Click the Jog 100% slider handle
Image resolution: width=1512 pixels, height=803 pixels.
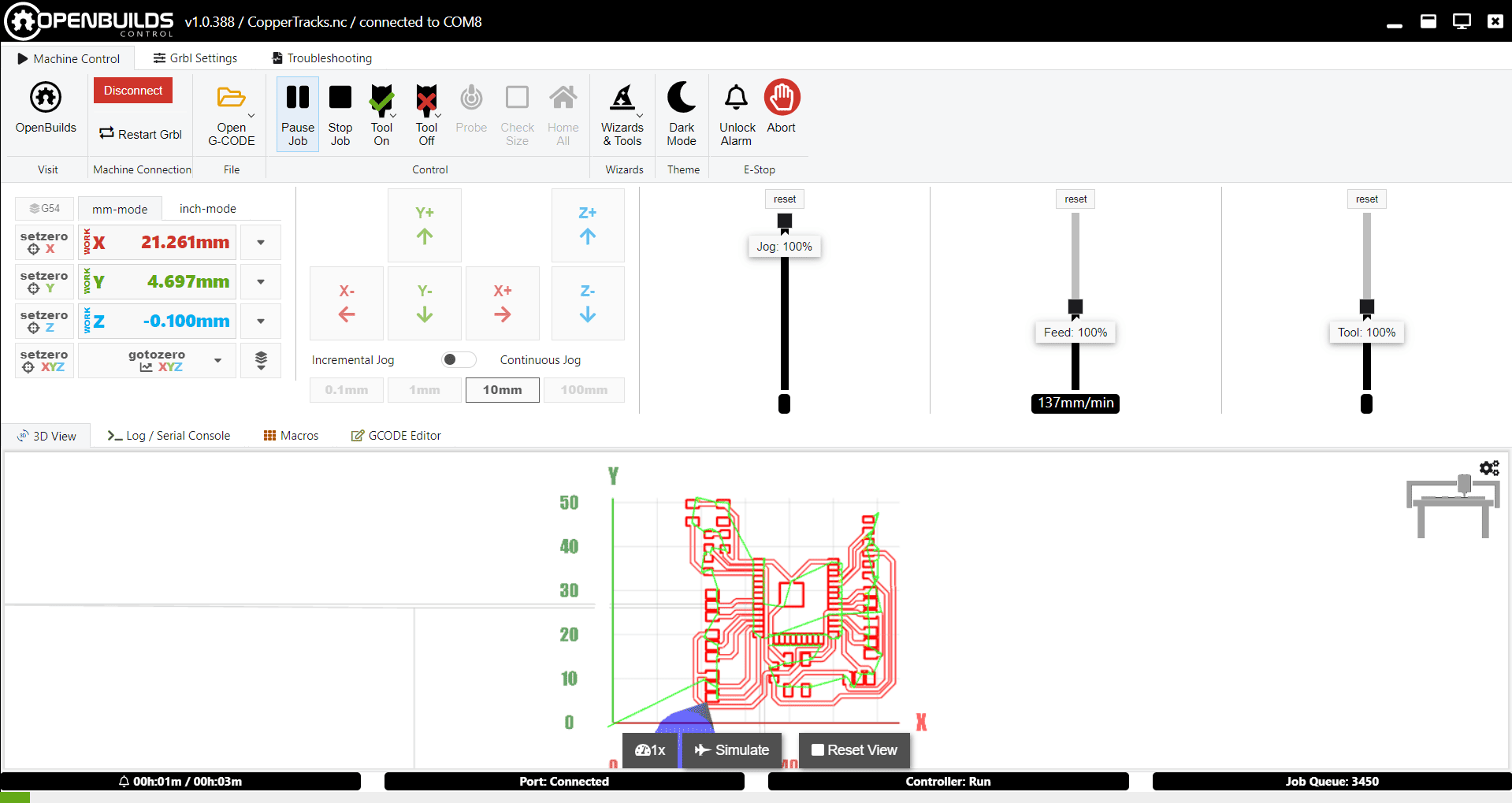point(785,221)
